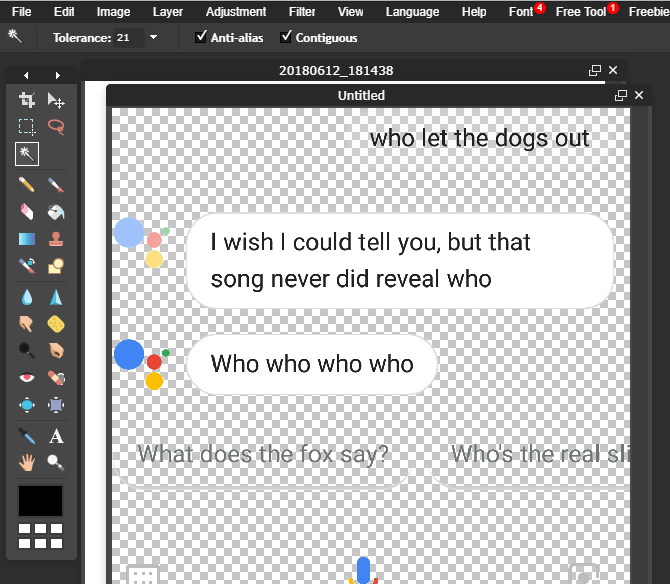Close the Untitled document window
The height and width of the screenshot is (584, 670).
(639, 95)
